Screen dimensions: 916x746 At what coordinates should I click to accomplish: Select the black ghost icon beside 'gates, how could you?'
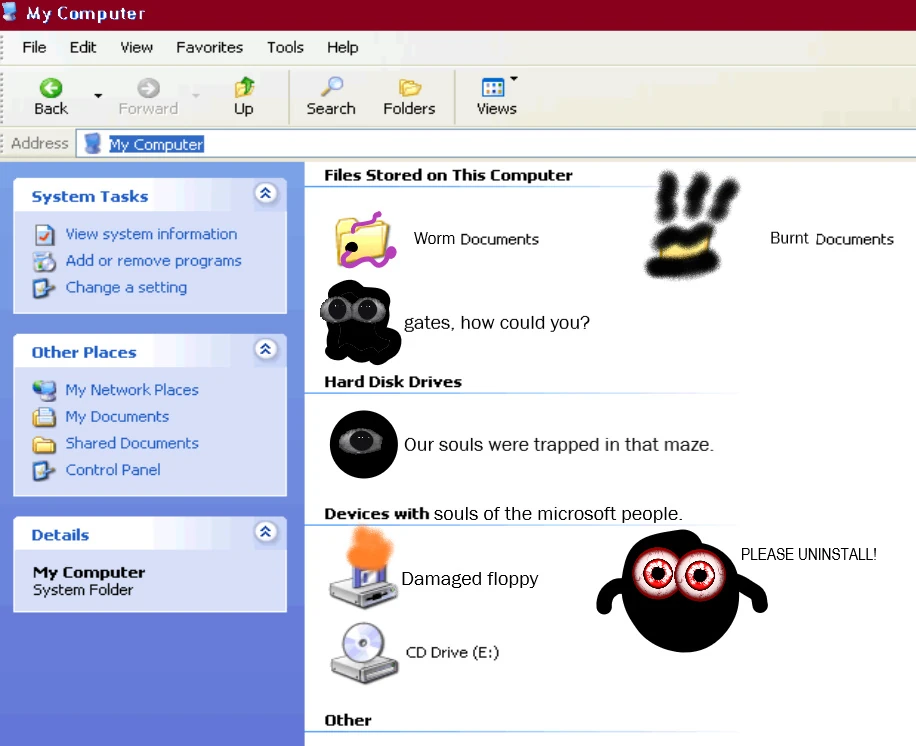360,322
